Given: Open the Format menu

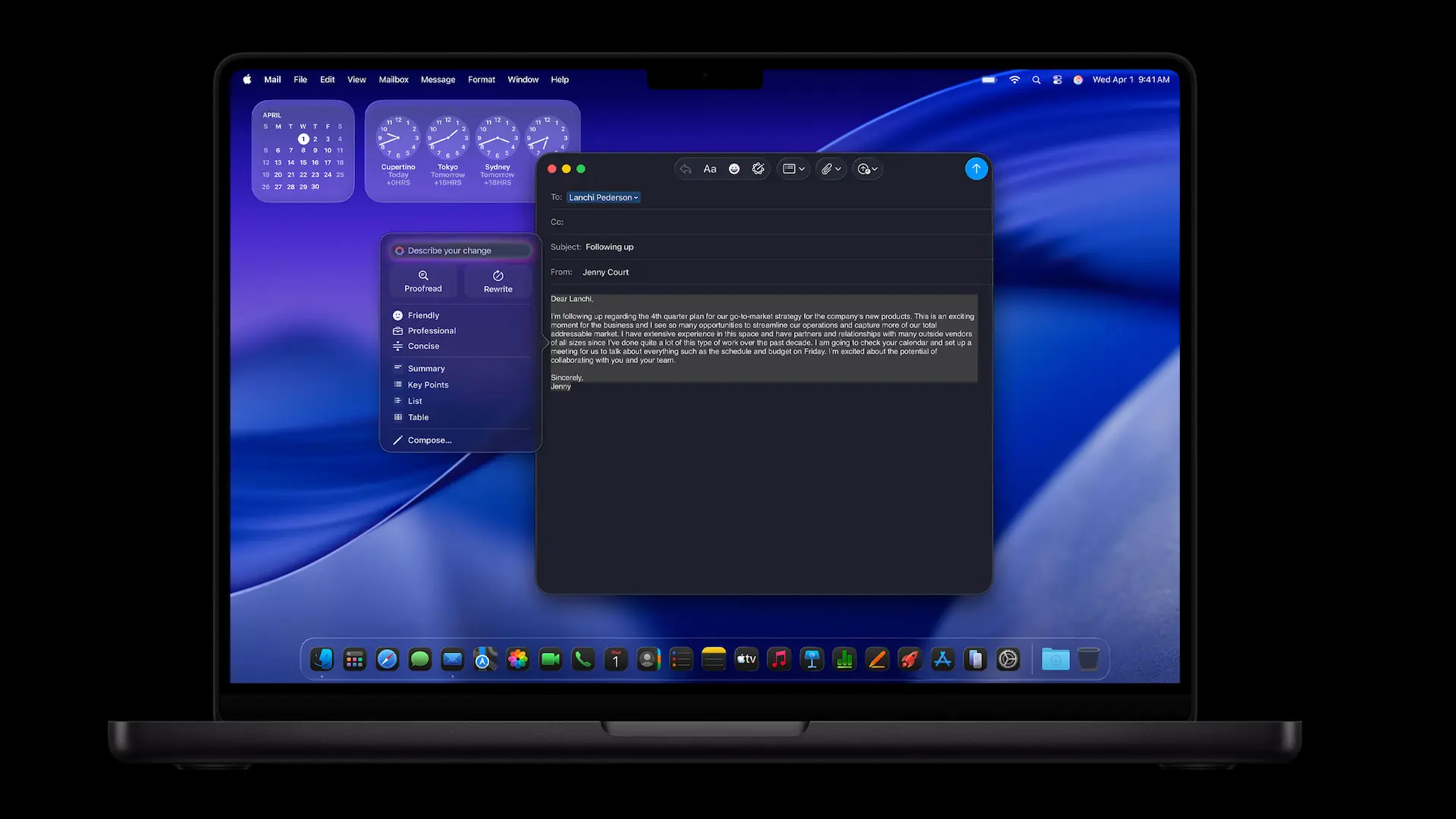Looking at the screenshot, I should [482, 80].
